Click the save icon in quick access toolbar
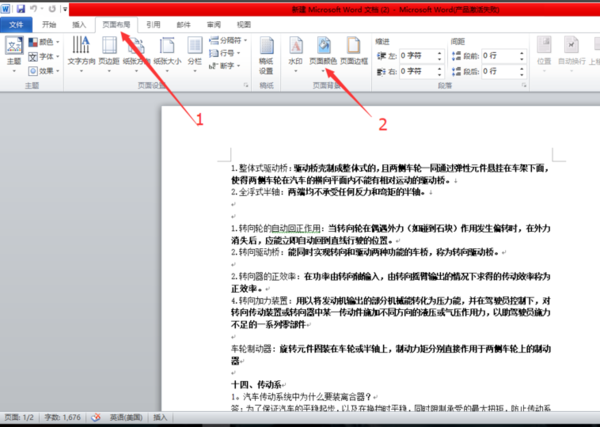The height and width of the screenshot is (427, 600). coord(21,8)
